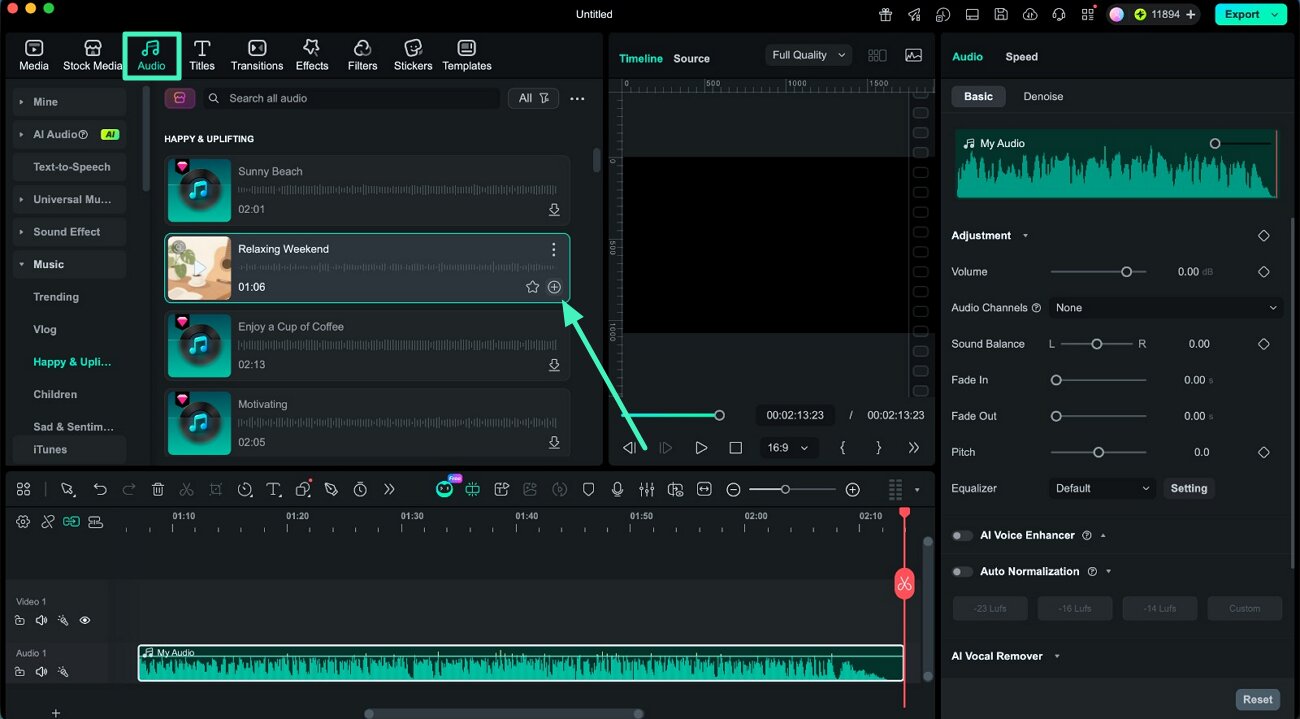The width and height of the screenshot is (1300, 719).
Task: Click the Reset button
Action: (x=1258, y=699)
